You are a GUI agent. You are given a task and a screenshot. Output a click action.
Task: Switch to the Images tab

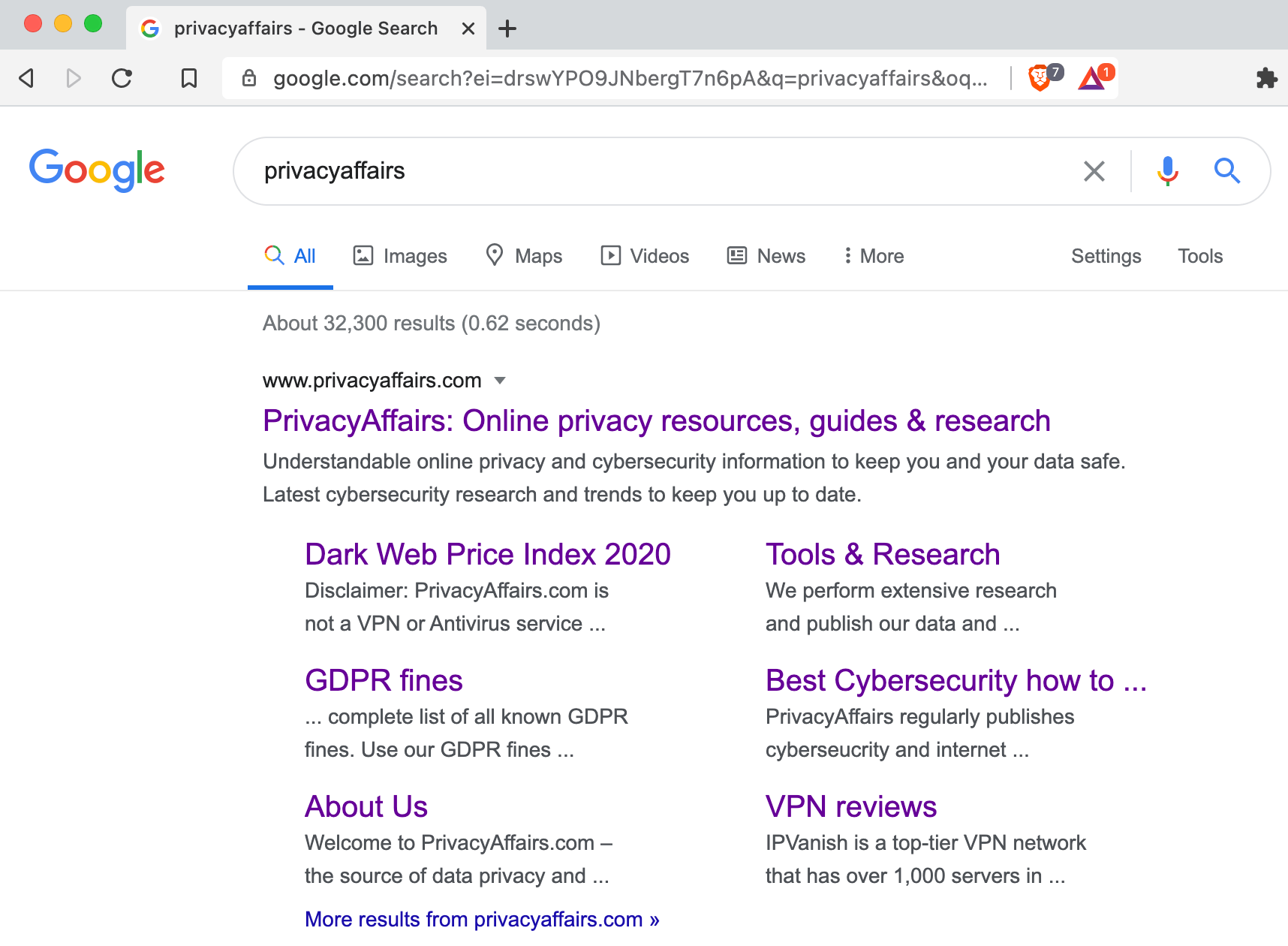coord(400,256)
